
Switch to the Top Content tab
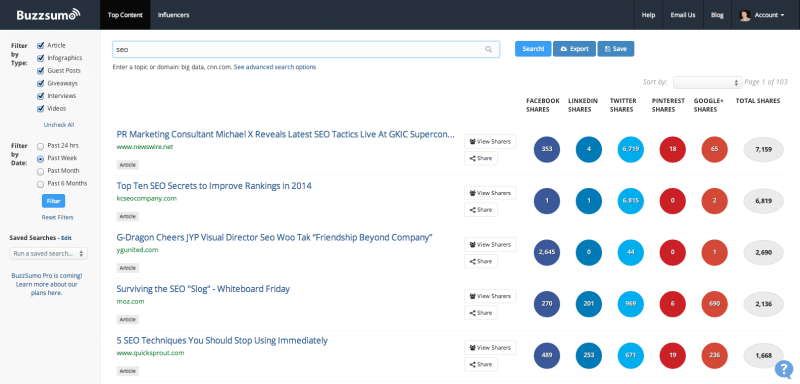click(x=124, y=15)
